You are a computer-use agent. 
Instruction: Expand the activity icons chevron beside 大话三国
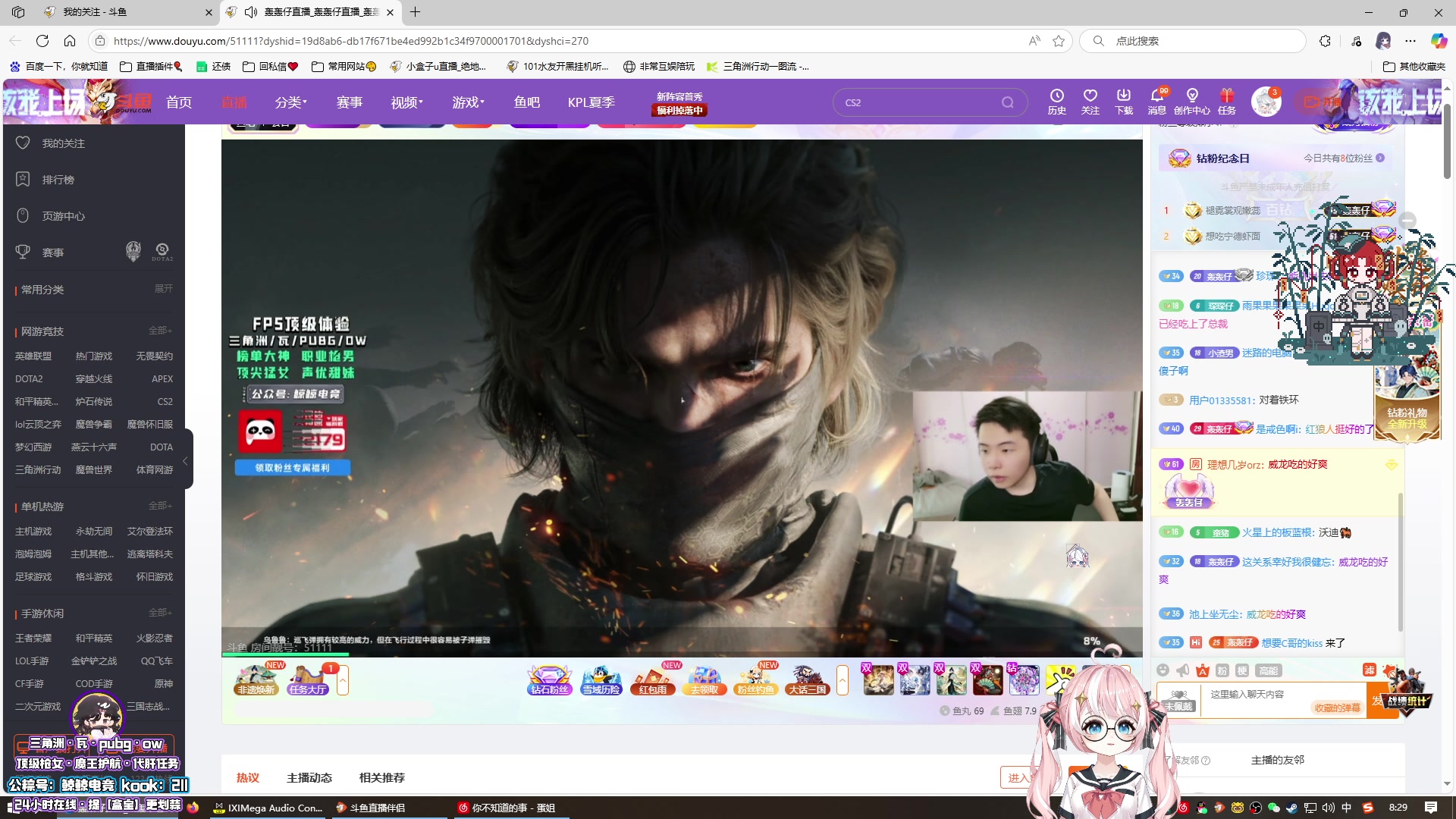843,680
